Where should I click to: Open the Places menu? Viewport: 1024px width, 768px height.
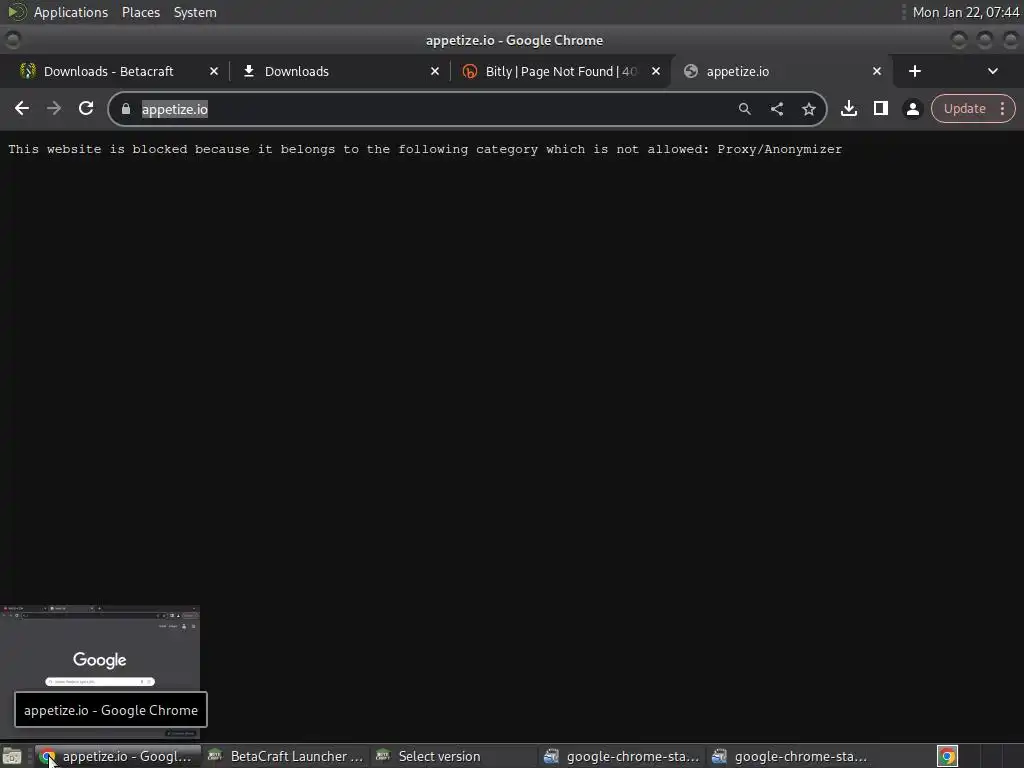click(141, 12)
